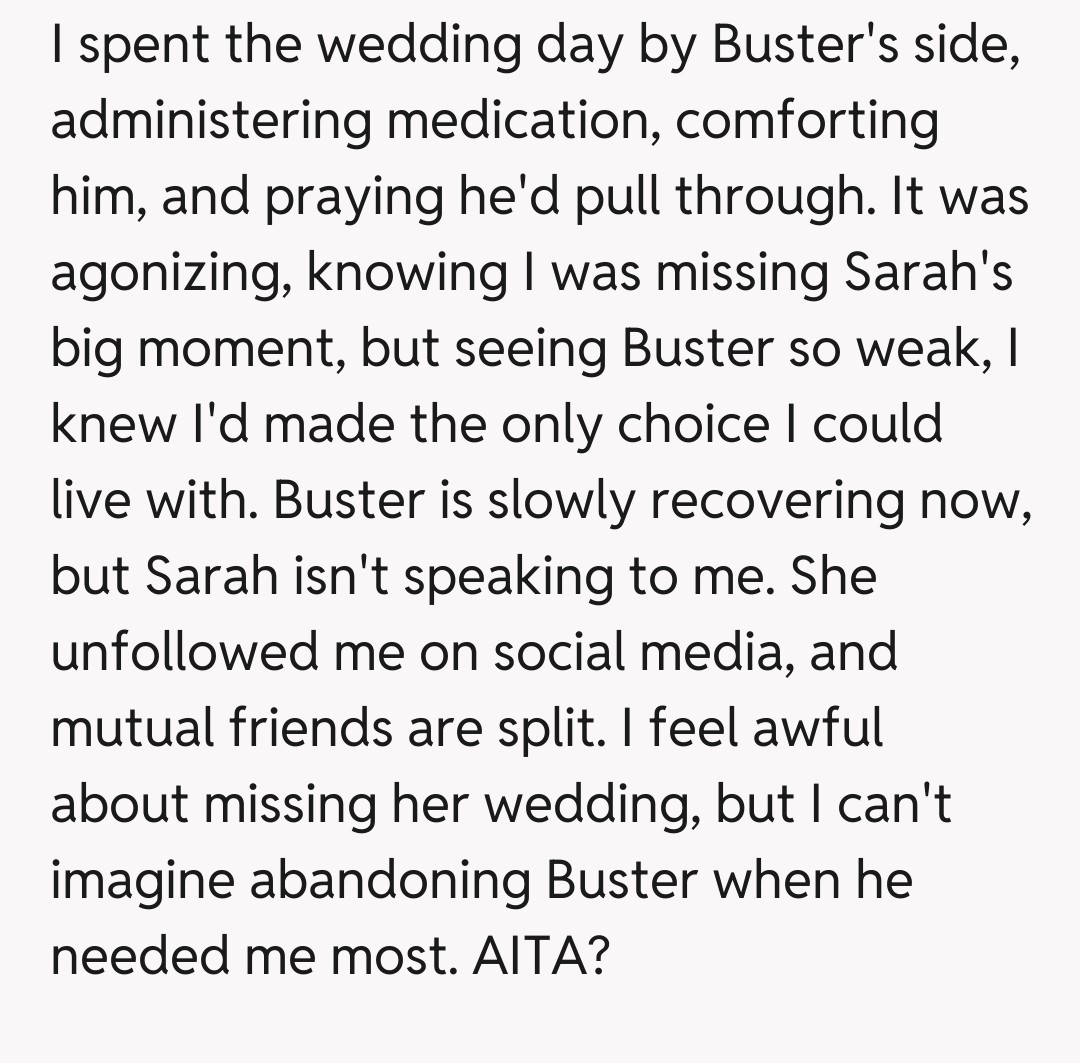Click the word "abandoning" in the post
The image size is (1080, 1063).
point(391,880)
